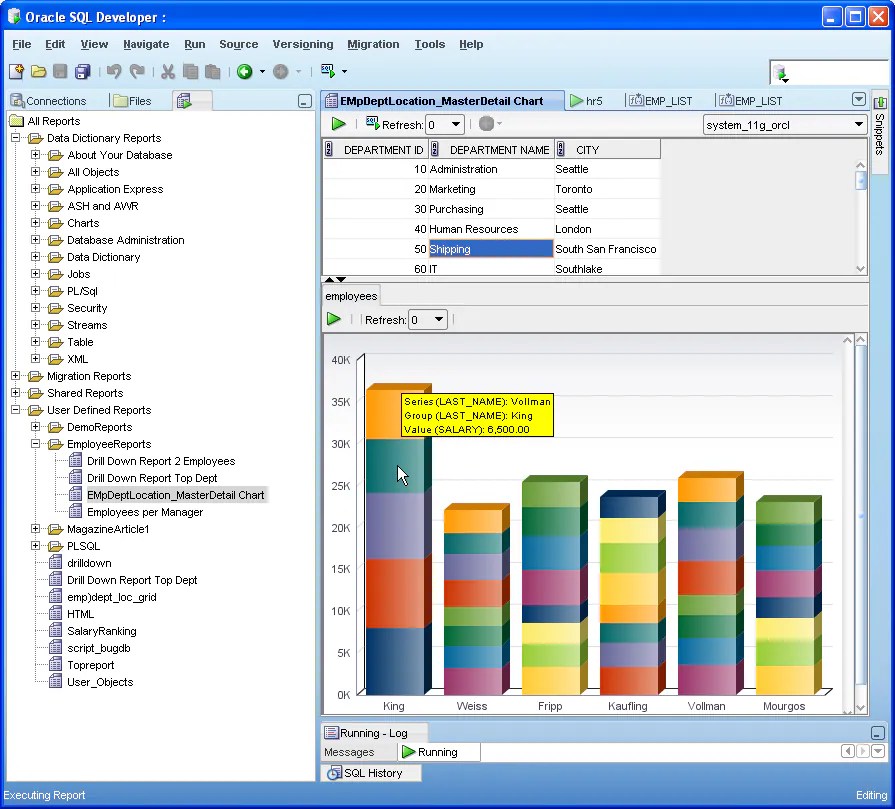Expand the Migration Reports node
This screenshot has width=895, height=809.
15,376
